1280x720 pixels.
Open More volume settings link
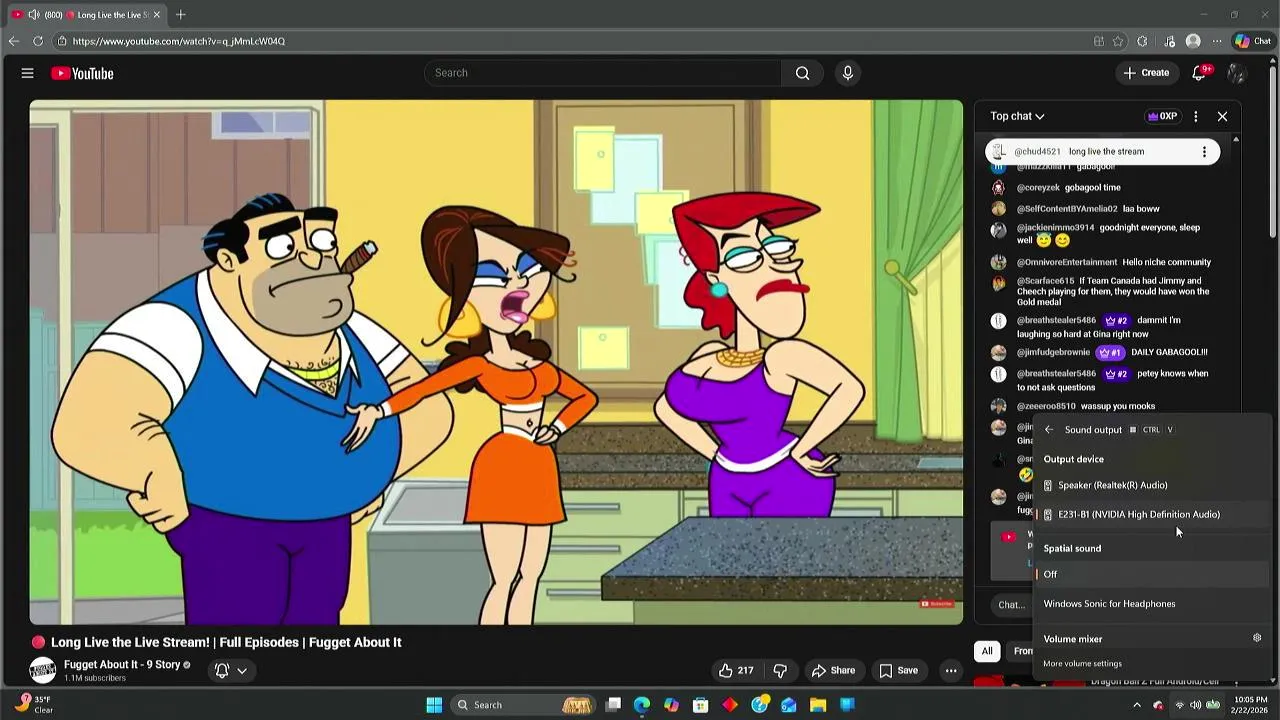tap(1082, 664)
